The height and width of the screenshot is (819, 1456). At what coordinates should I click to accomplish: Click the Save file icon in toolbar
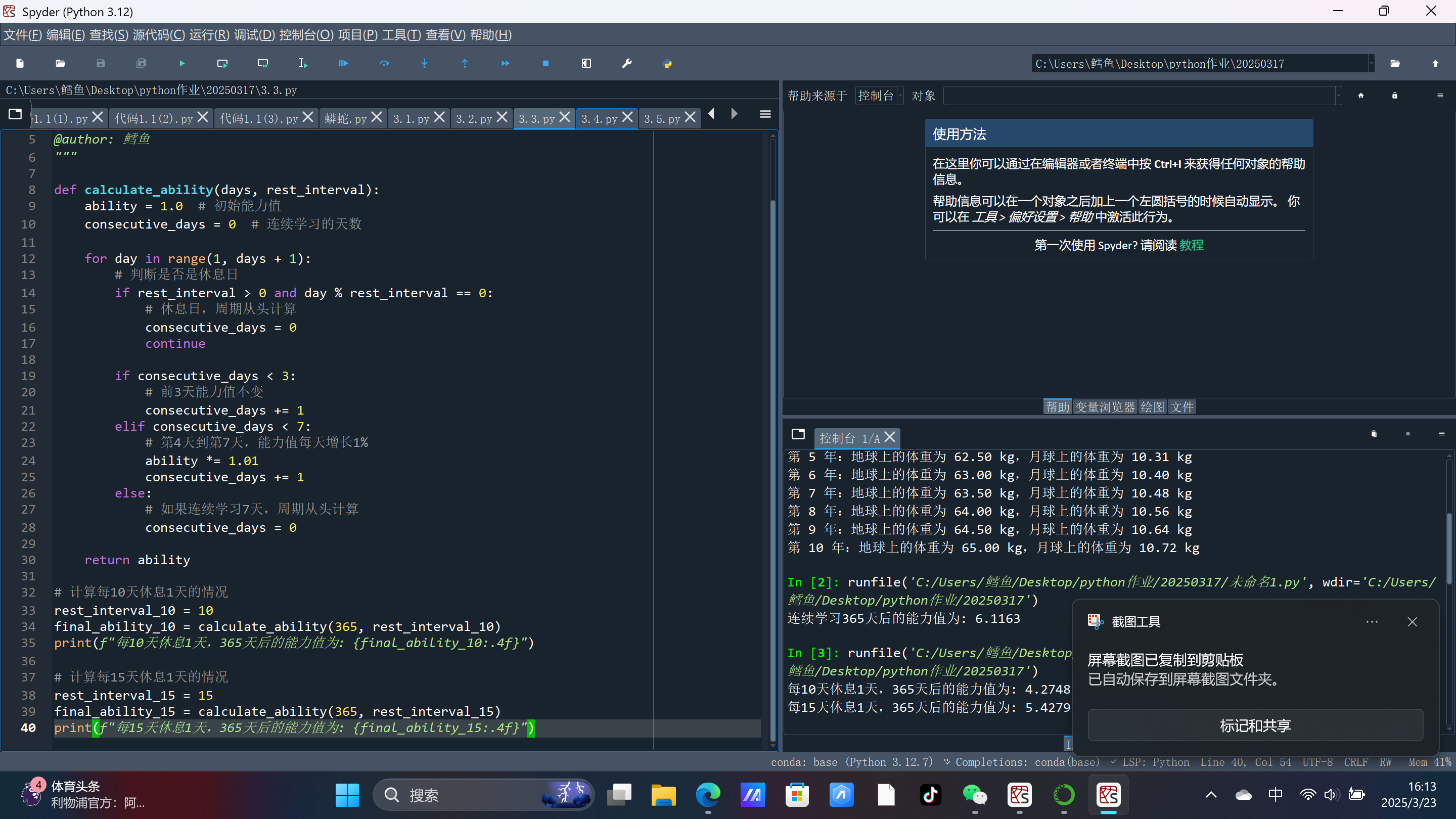101,63
